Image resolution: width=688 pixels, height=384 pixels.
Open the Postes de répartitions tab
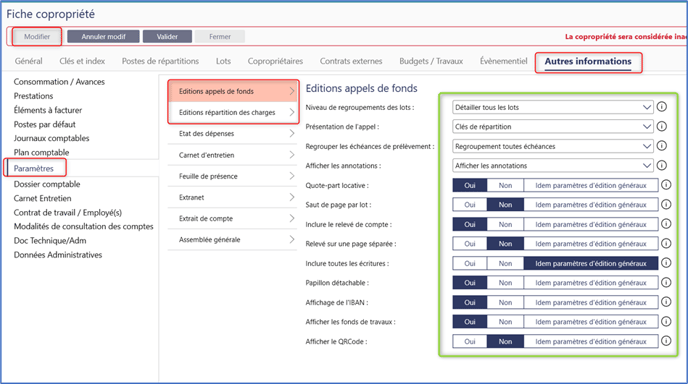pyautogui.click(x=160, y=61)
